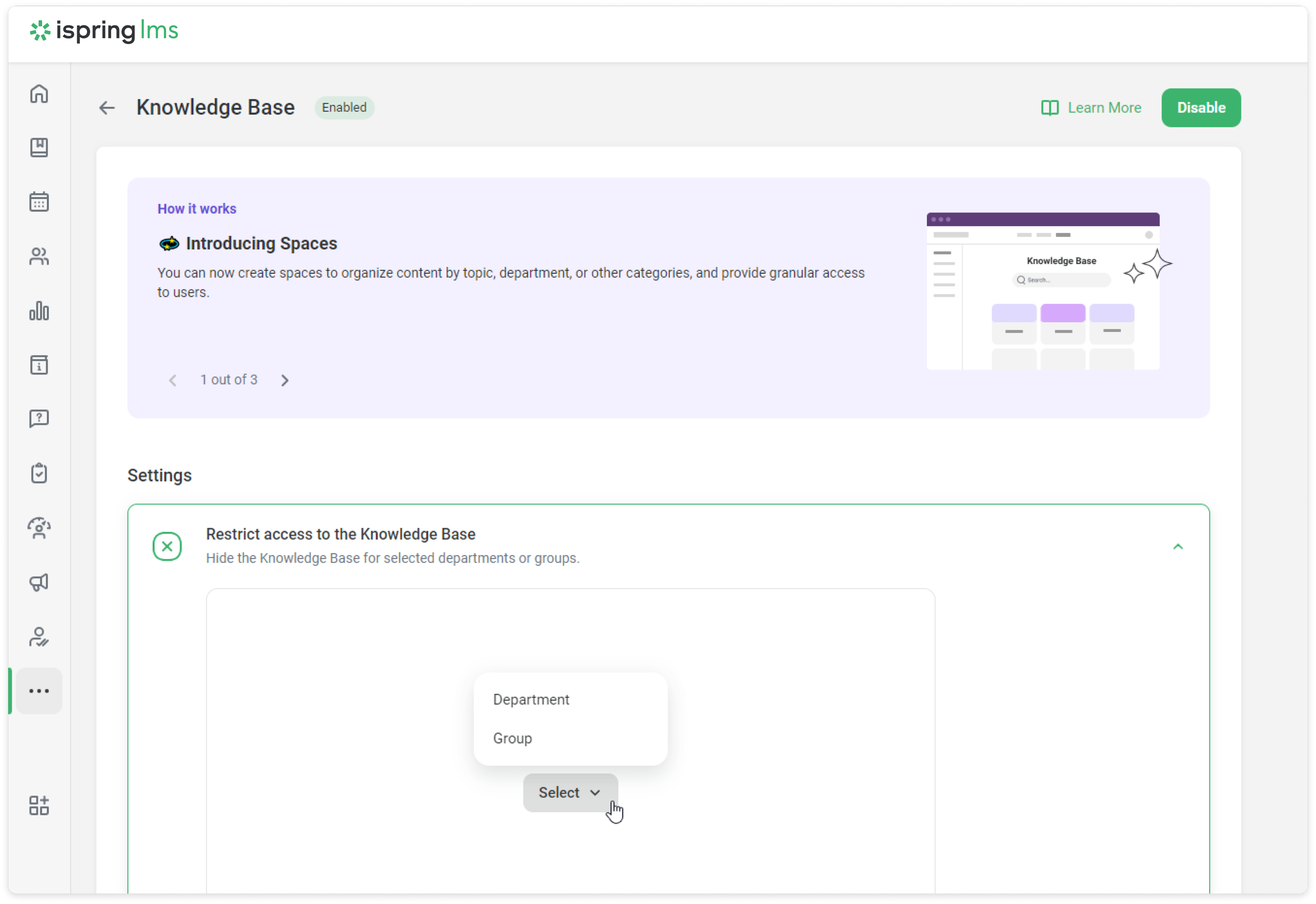The width and height of the screenshot is (1316, 904).
Task: Toggle the Restrict access green X switch
Action: [x=167, y=547]
